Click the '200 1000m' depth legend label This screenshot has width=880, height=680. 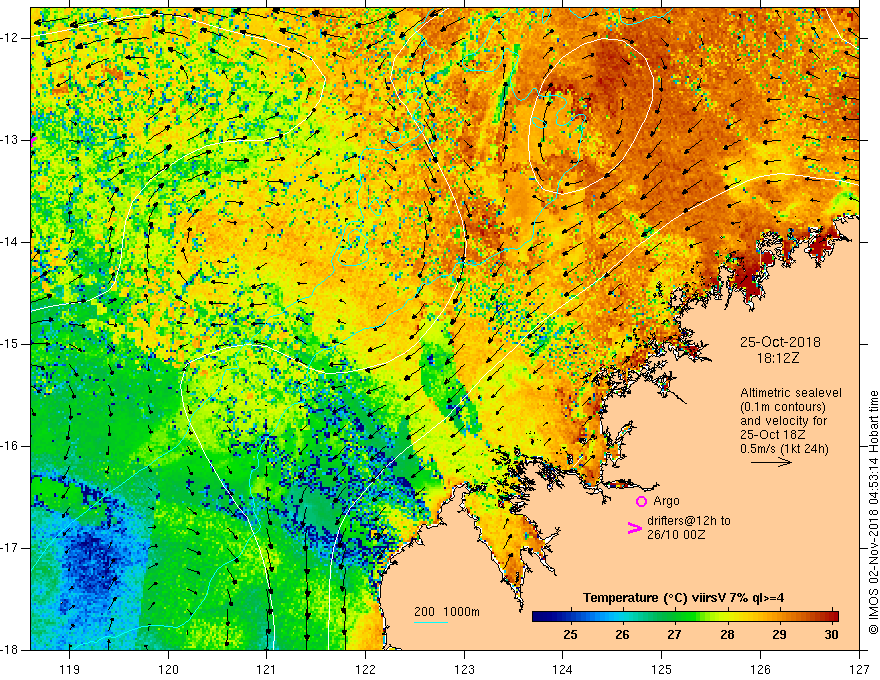[x=447, y=612]
